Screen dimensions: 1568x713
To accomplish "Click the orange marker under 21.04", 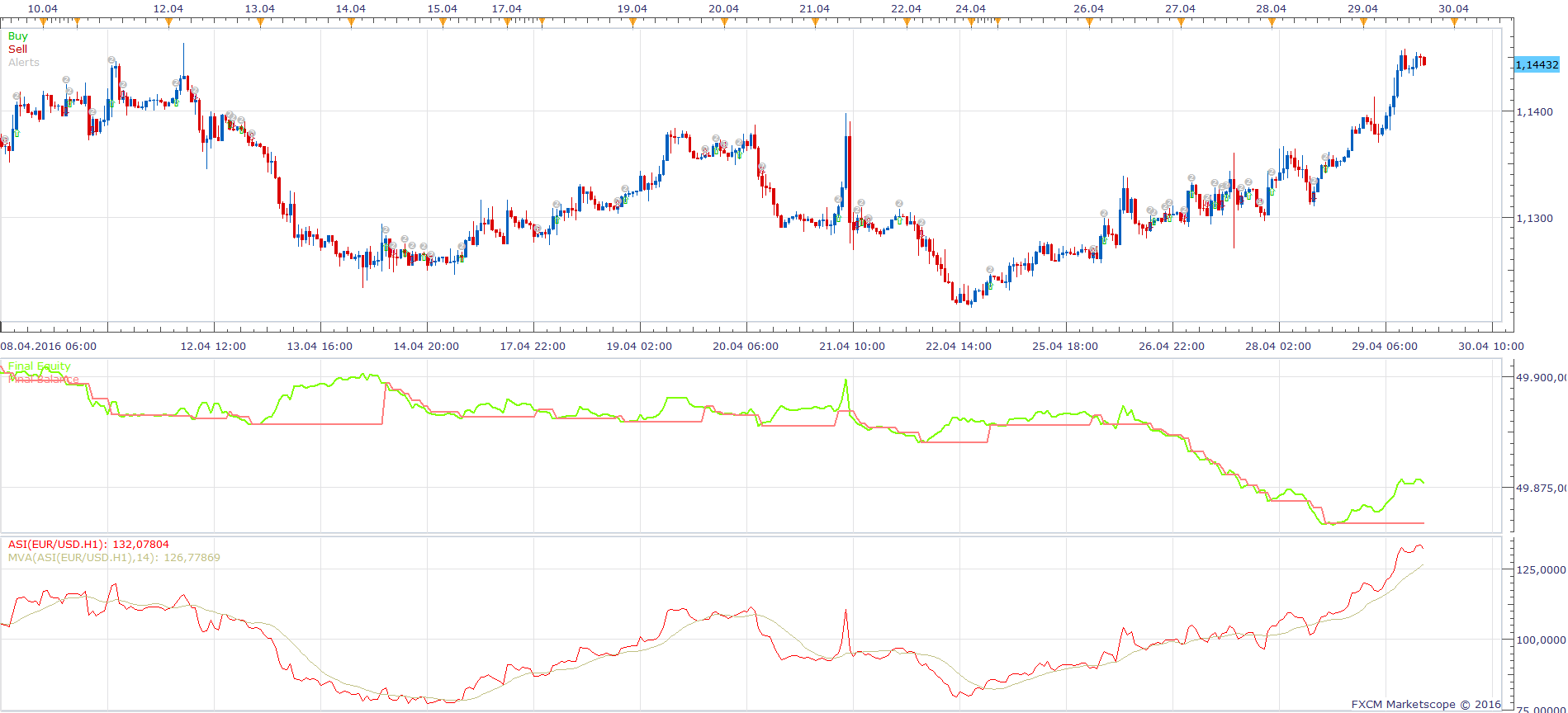I will click(x=815, y=23).
